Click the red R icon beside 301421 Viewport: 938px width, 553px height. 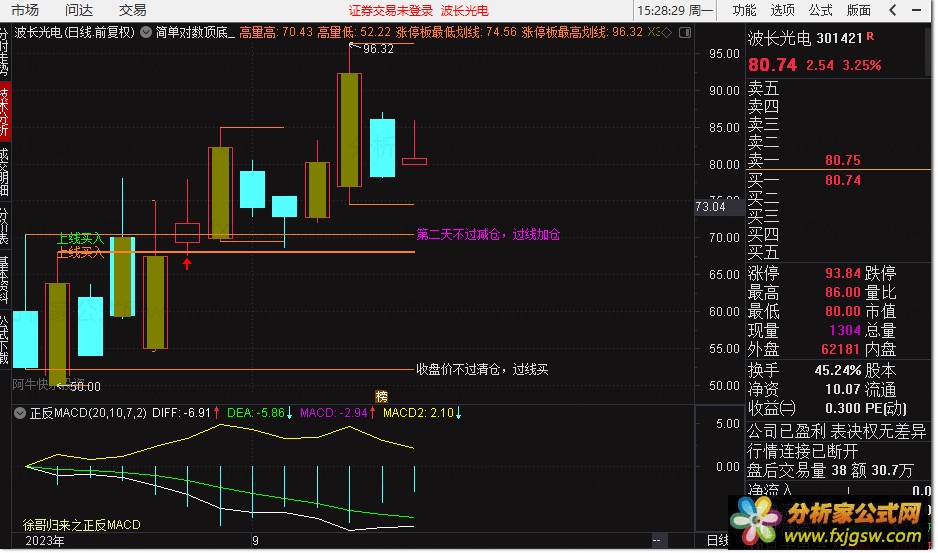click(x=870, y=37)
